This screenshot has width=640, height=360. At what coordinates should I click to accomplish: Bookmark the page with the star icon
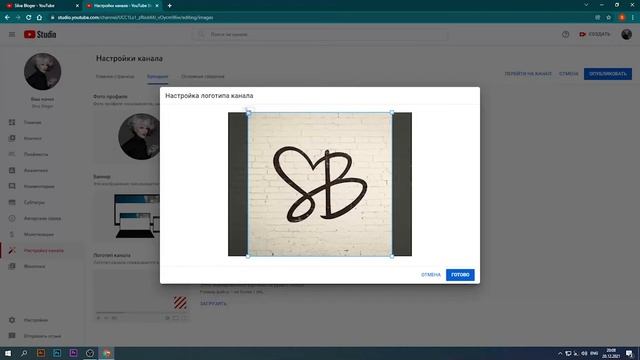point(609,18)
